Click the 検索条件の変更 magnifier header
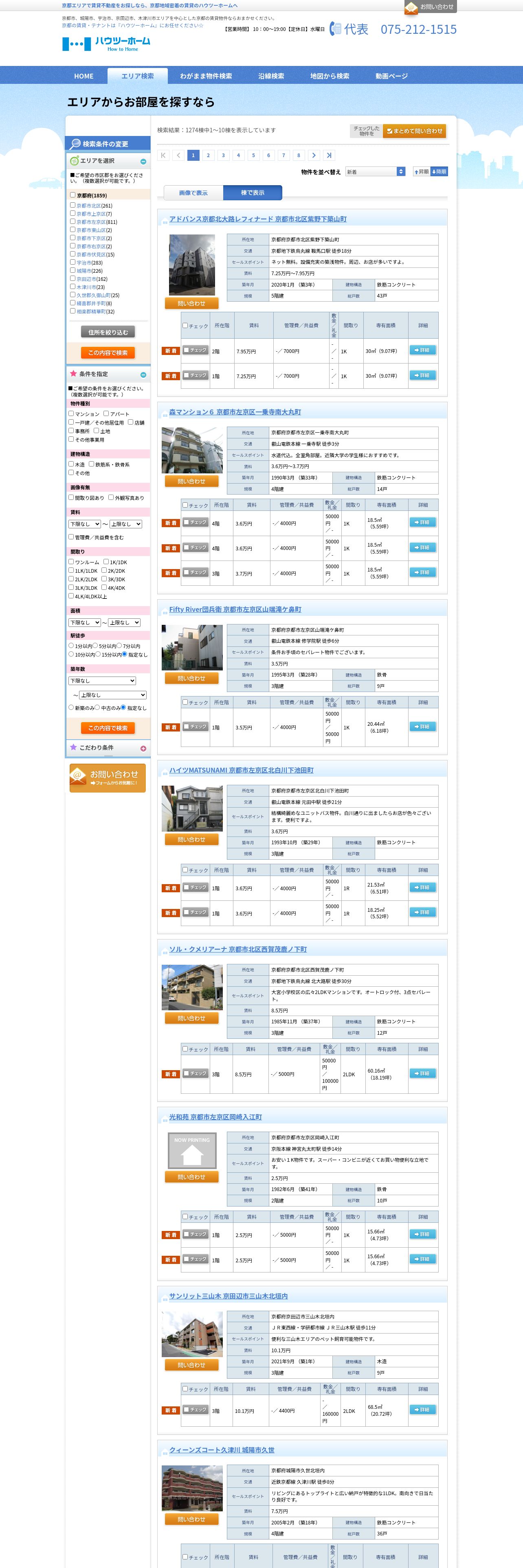523x1568 pixels. [x=108, y=144]
